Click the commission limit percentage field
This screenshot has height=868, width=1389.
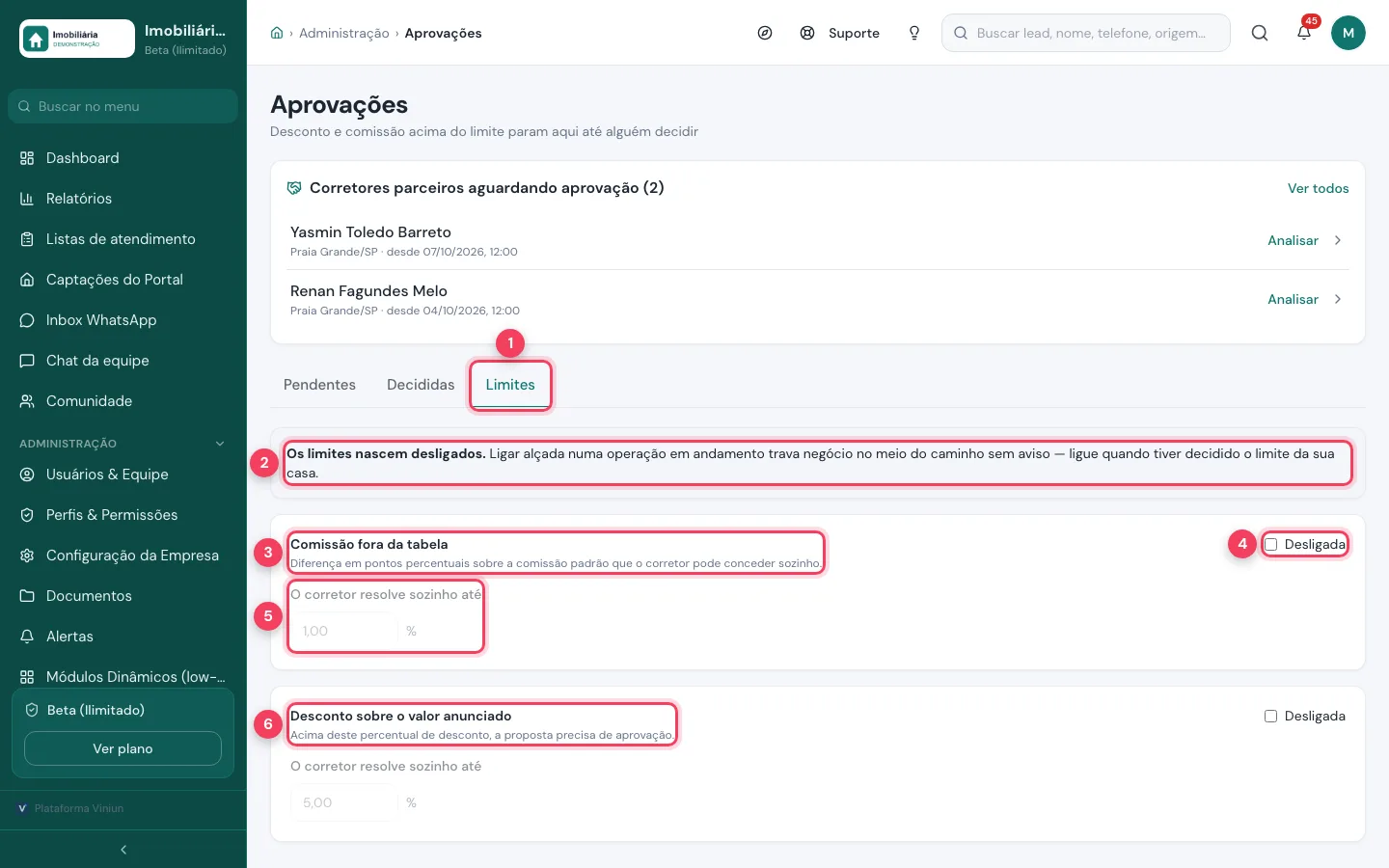344,631
